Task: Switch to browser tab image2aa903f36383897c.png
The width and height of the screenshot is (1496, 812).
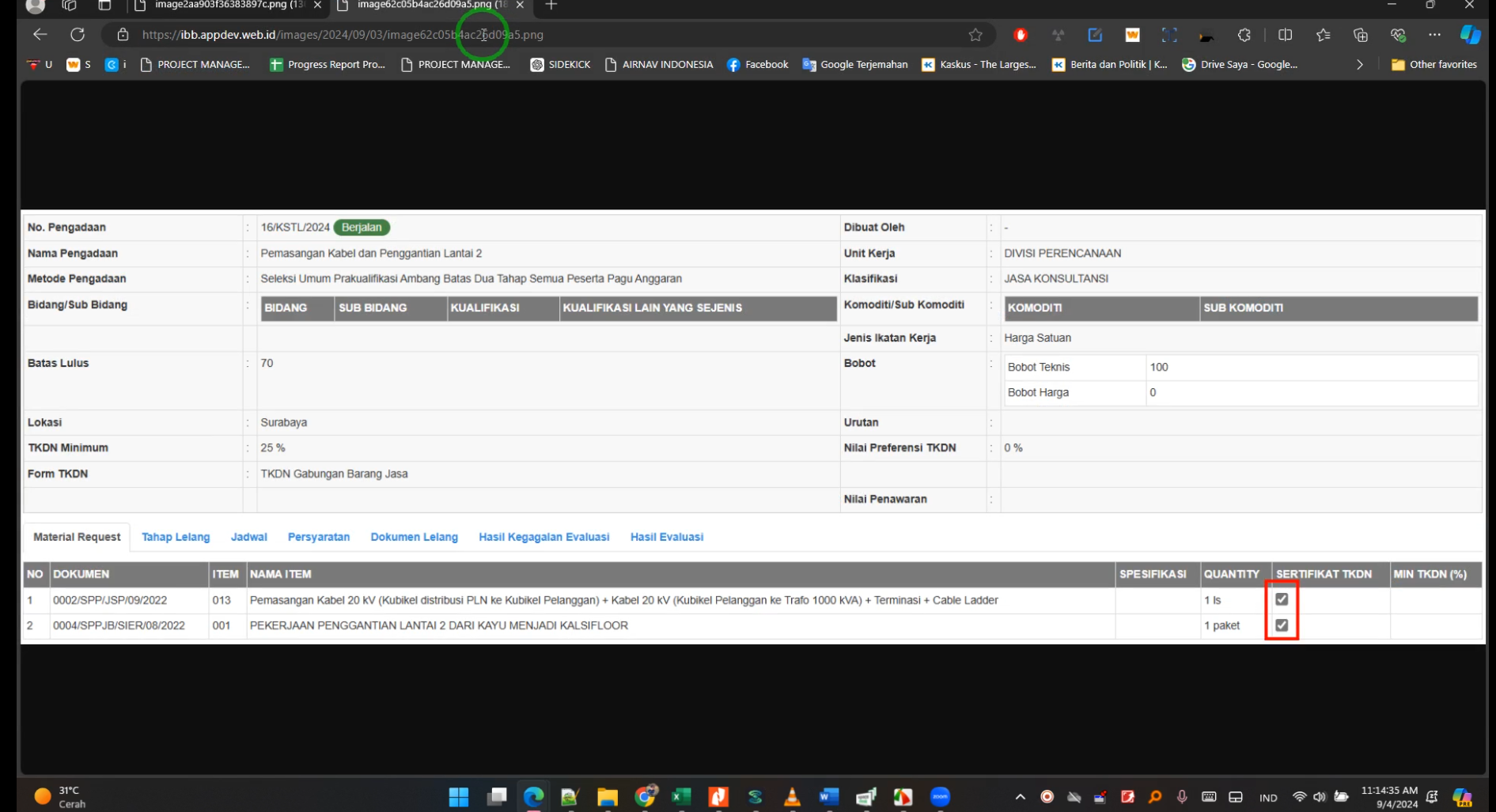Action: click(225, 6)
